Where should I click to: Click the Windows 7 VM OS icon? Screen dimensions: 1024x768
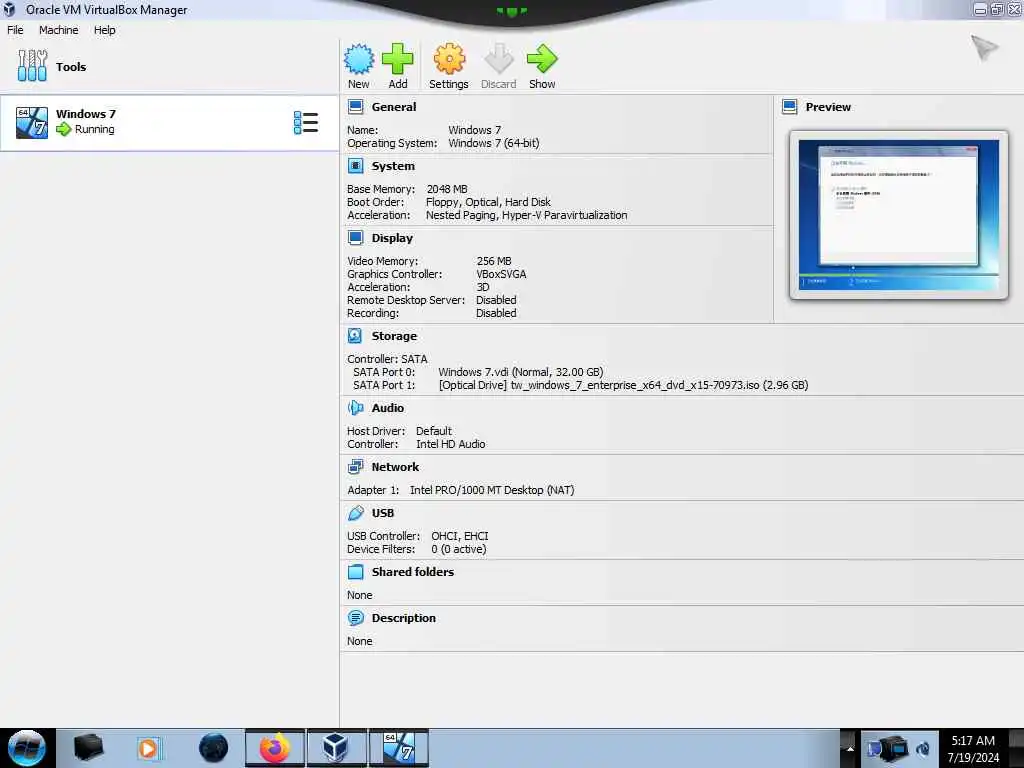click(x=32, y=122)
